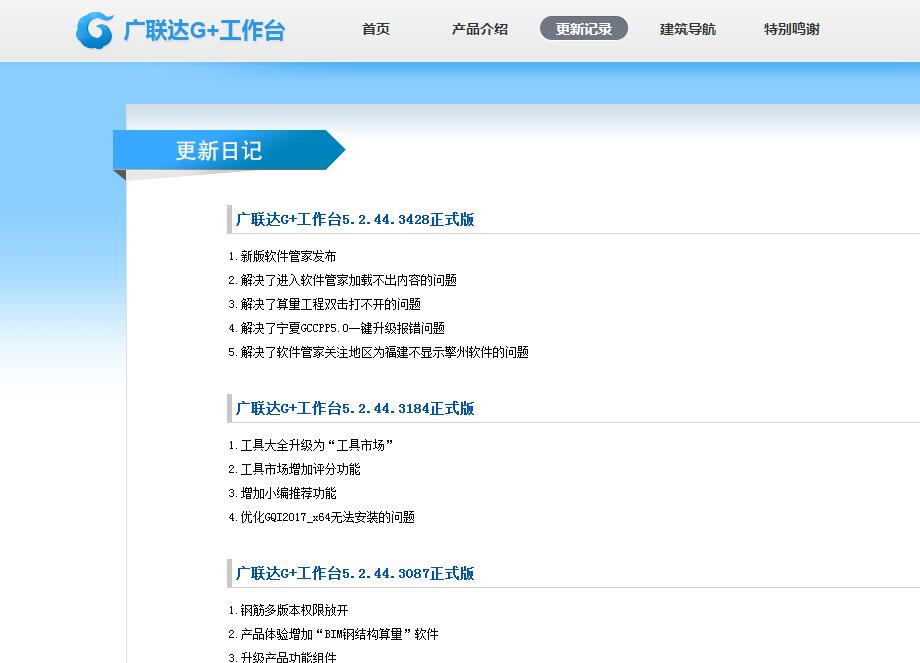Click the line 新版软件管家发布
Screen dimensions: 920x663
(x=282, y=256)
